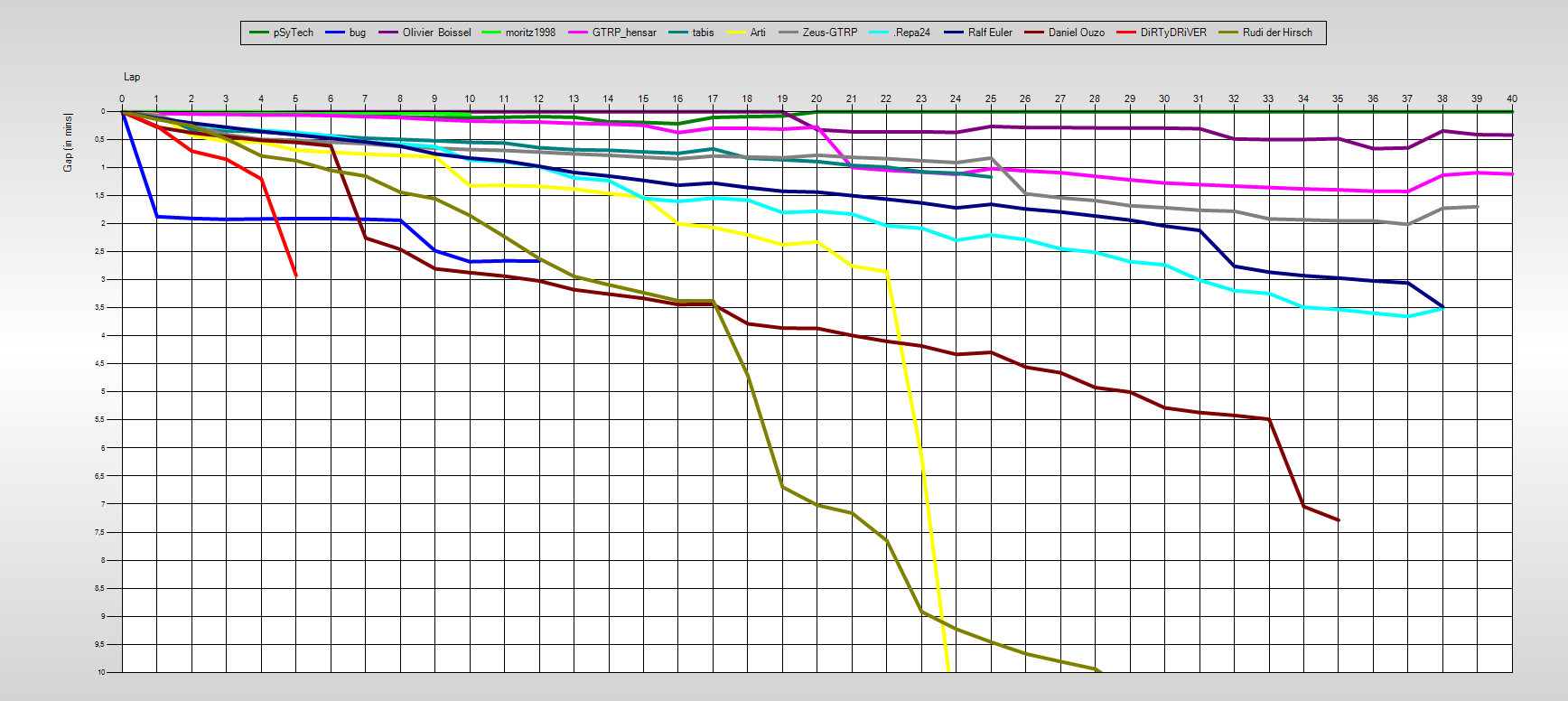Click lap 40 tick label
Viewport: 1568px width, 701px height.
click(x=1511, y=98)
